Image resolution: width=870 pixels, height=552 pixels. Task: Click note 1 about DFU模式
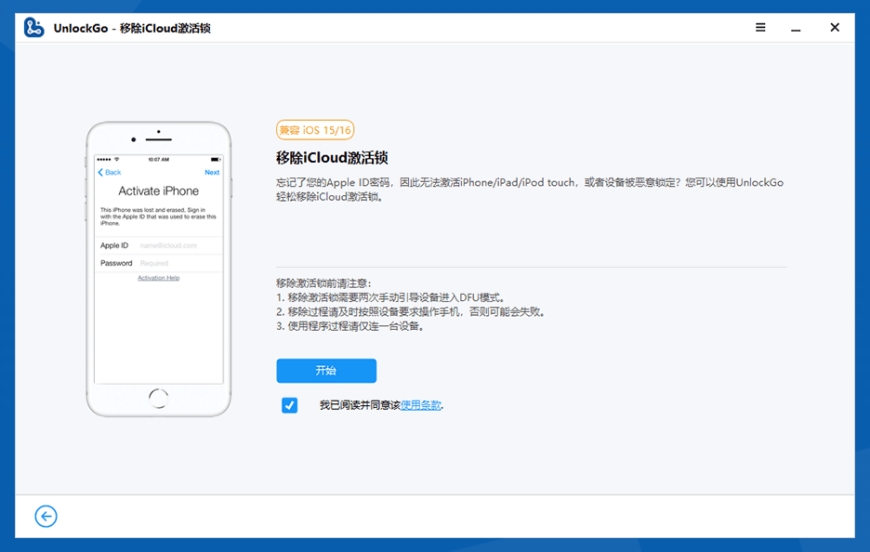391,297
